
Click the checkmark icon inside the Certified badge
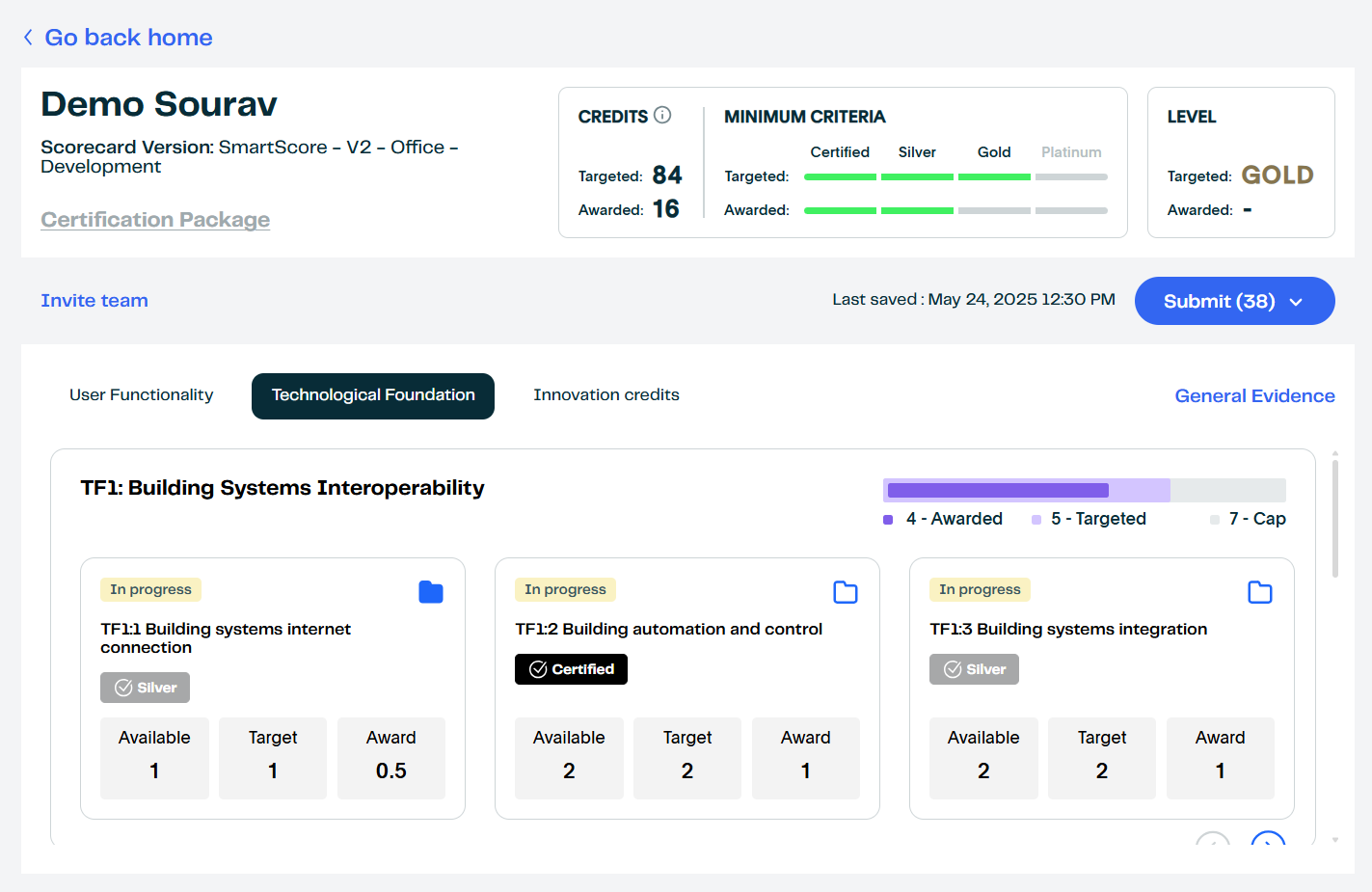539,668
